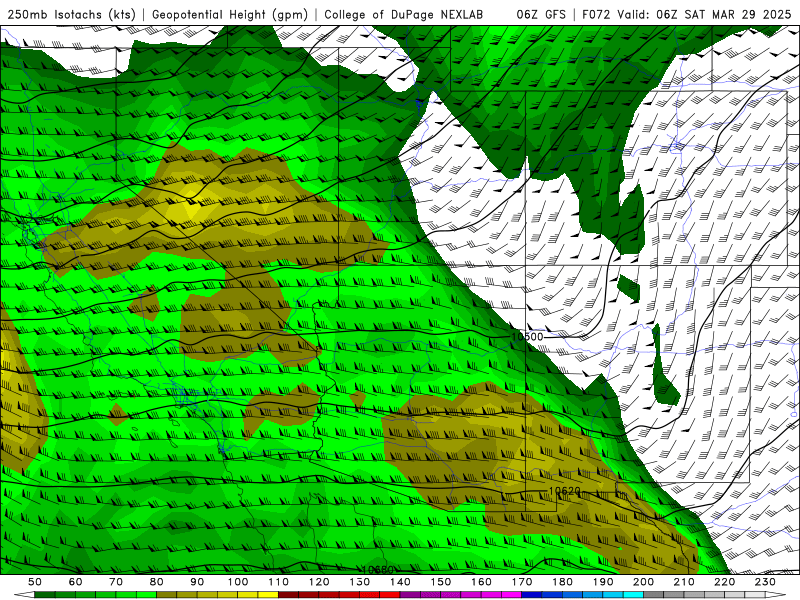Image resolution: width=800 pixels, height=600 pixels.
Task: Click the 210 value on the color scale
Action: point(684,582)
